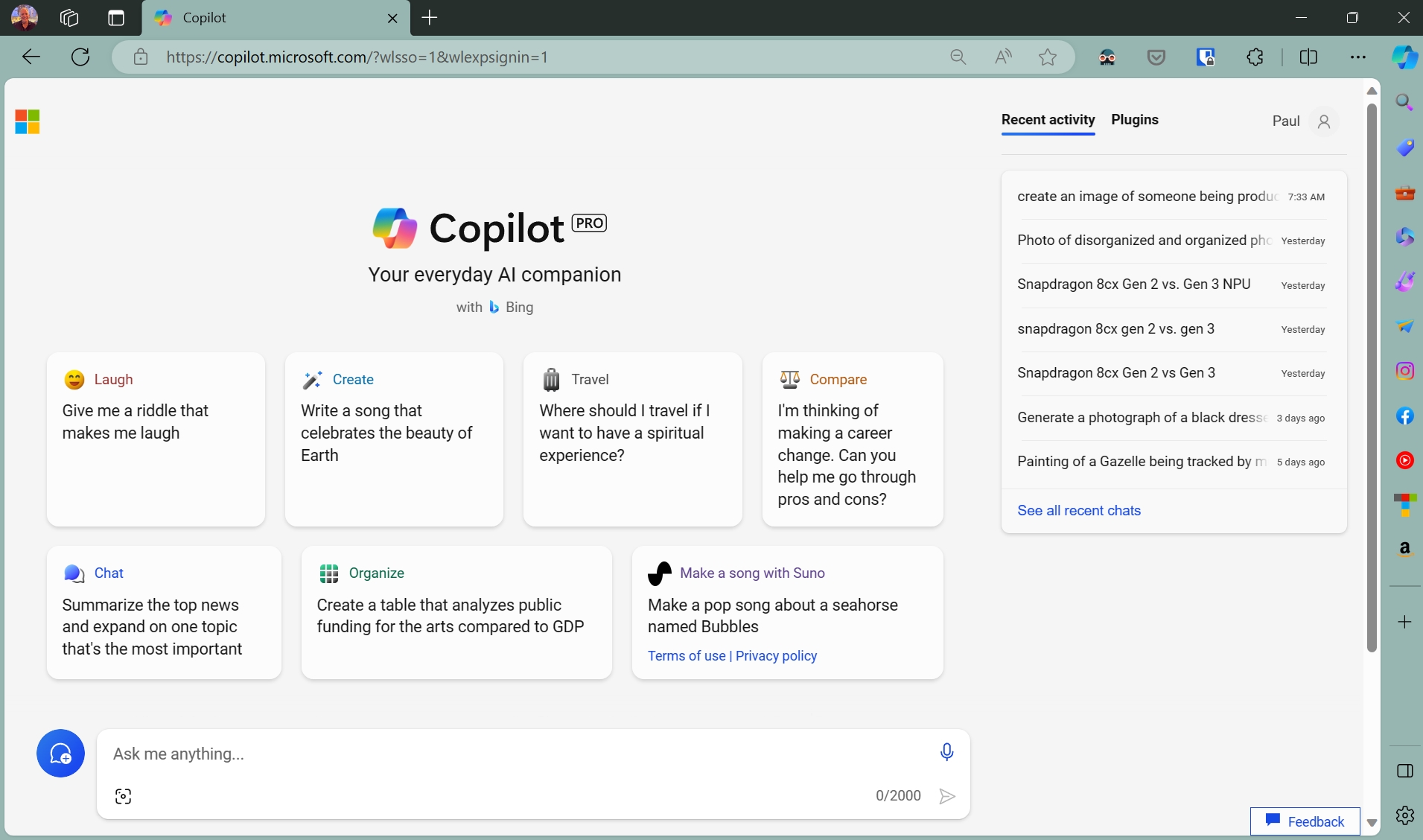The width and height of the screenshot is (1423, 840).
Task: Open the Extensions puzzle icon
Action: (1255, 57)
